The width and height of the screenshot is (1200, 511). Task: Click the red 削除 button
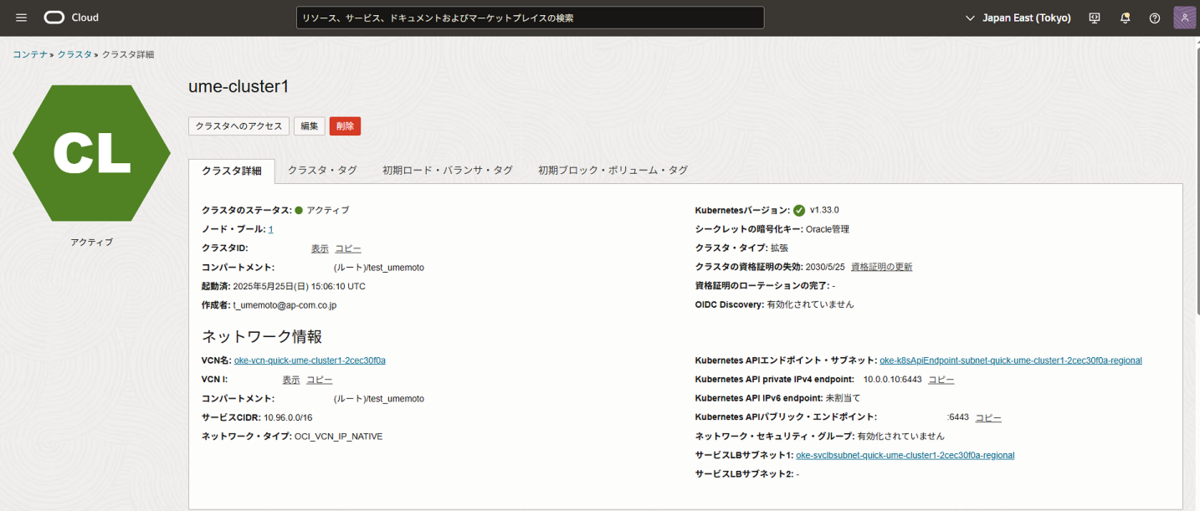point(345,126)
